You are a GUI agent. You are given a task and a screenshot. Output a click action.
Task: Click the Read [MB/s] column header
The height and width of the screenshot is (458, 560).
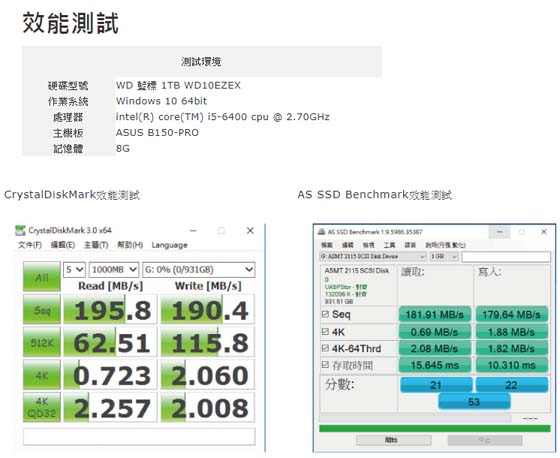pos(110,286)
